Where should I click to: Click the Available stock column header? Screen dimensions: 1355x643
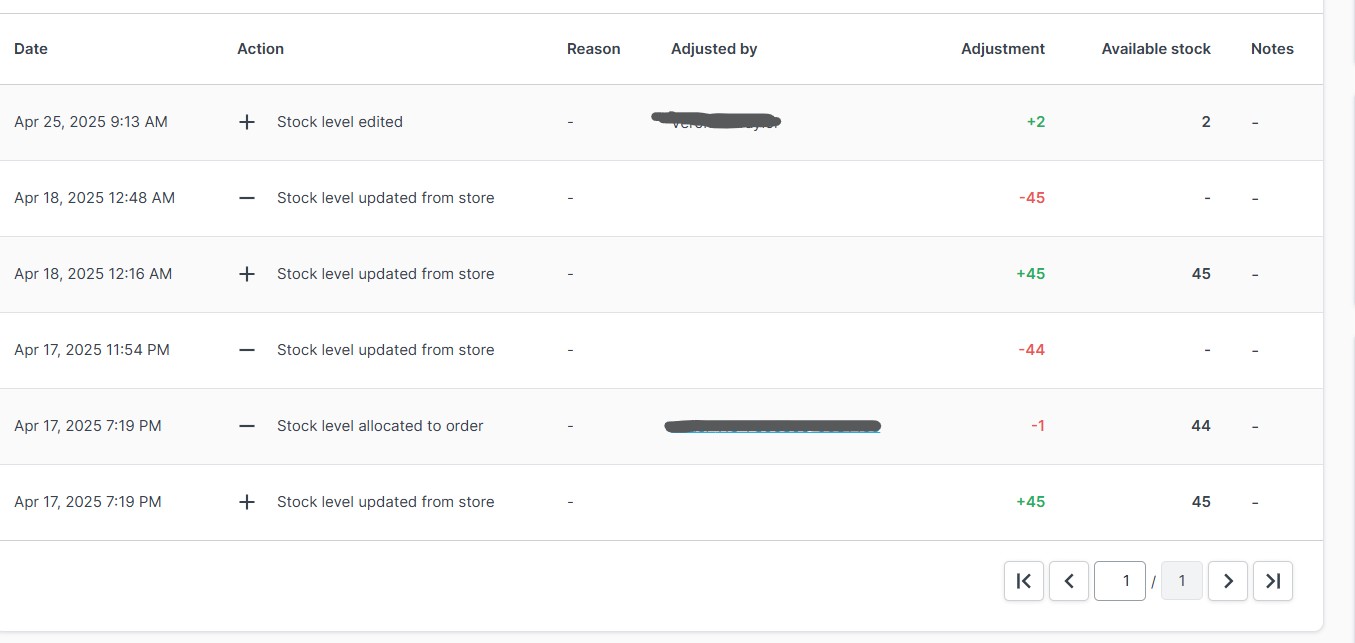coord(1155,49)
